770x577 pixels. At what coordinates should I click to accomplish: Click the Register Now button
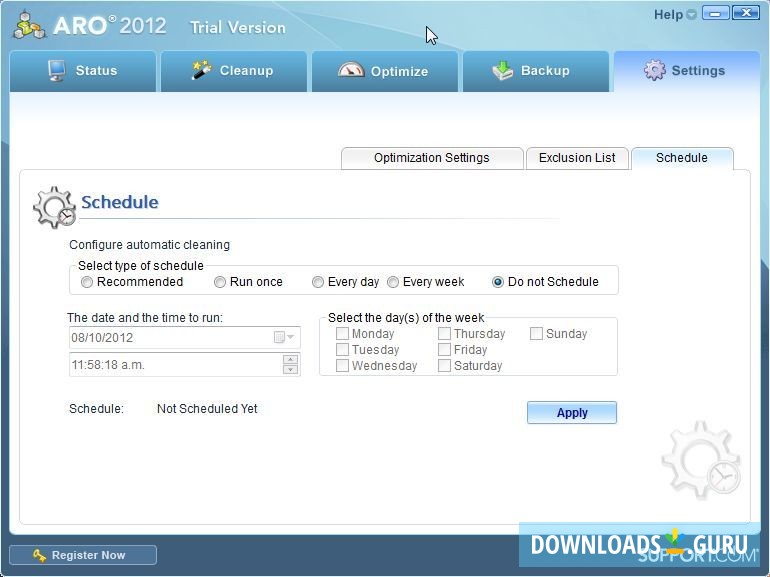coord(83,555)
